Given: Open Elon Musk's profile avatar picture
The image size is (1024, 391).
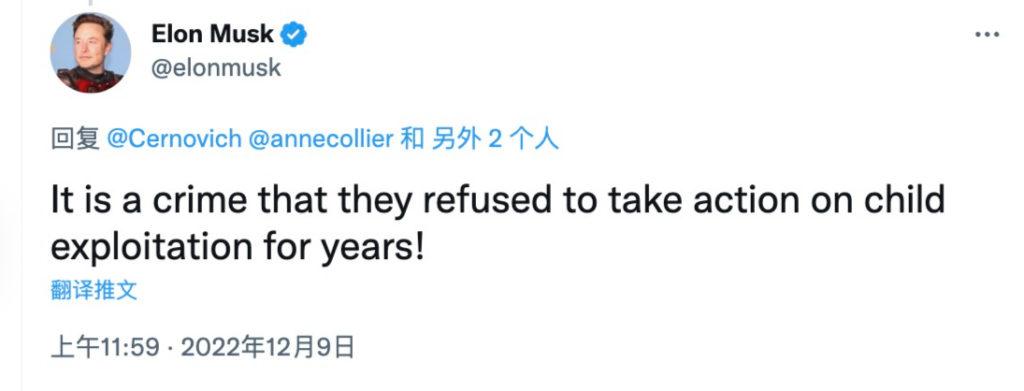Looking at the screenshot, I should click(91, 53).
